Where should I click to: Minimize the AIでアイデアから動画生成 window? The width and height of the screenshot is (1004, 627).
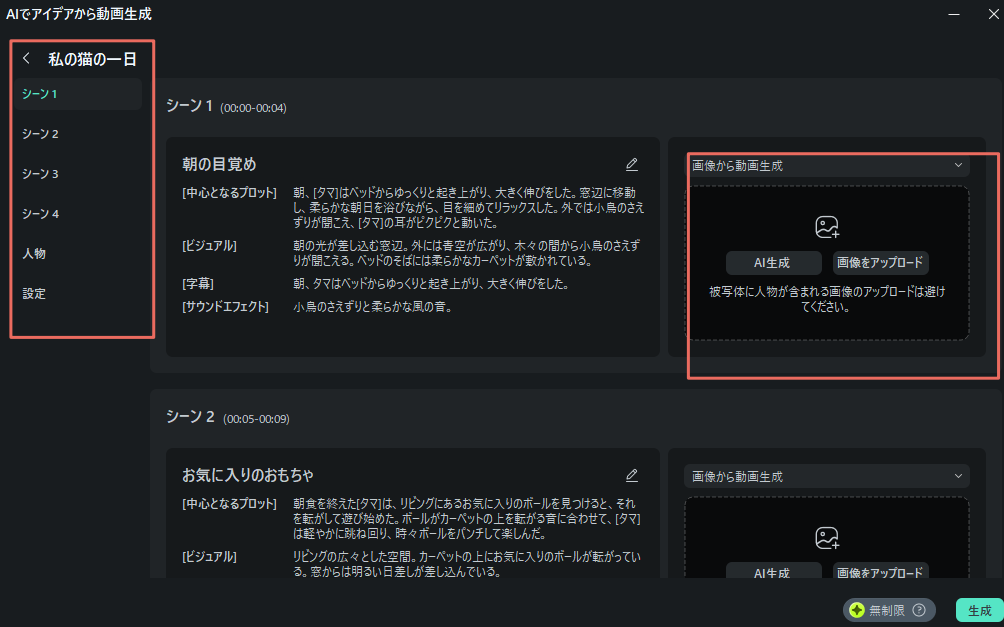tap(954, 13)
